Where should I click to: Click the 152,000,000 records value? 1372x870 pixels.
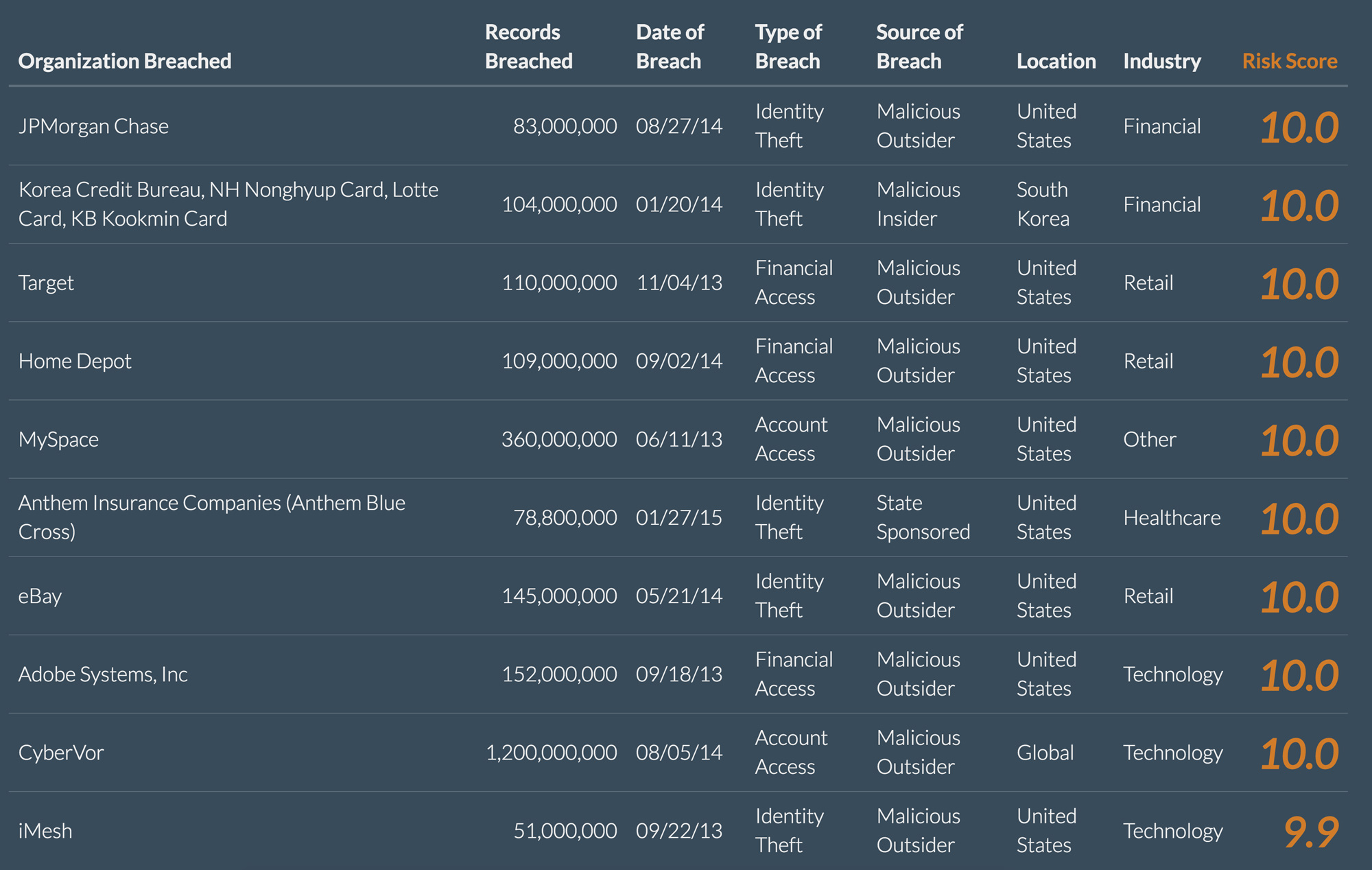(x=559, y=674)
